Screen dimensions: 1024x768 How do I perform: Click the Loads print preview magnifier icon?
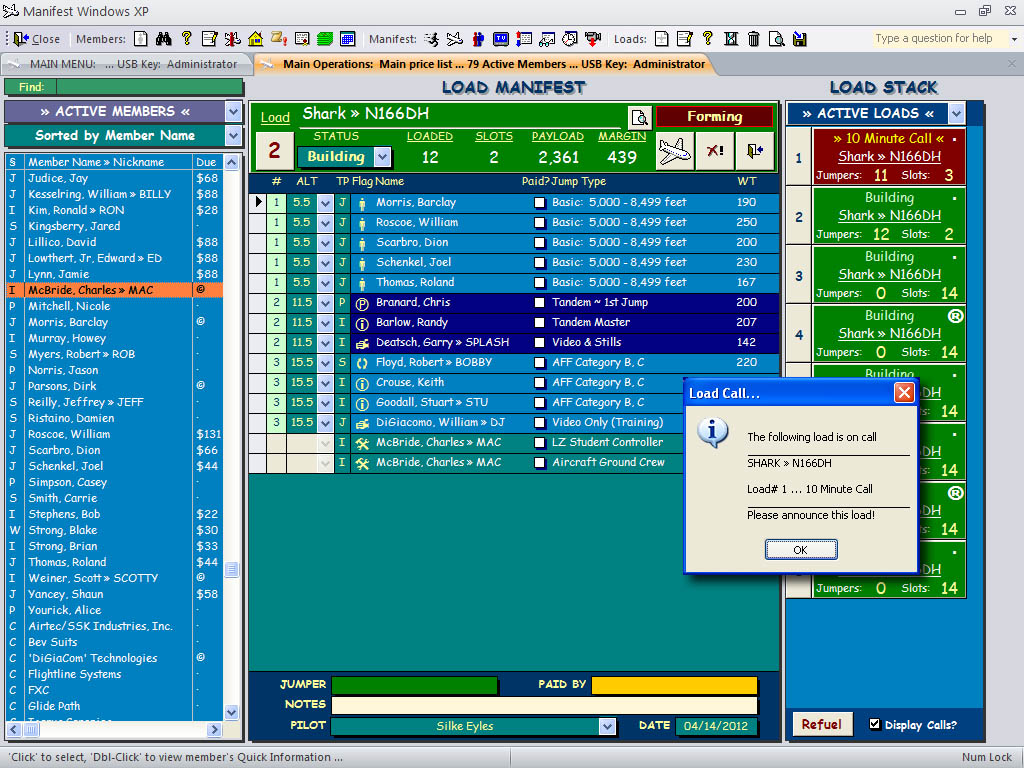pos(776,39)
